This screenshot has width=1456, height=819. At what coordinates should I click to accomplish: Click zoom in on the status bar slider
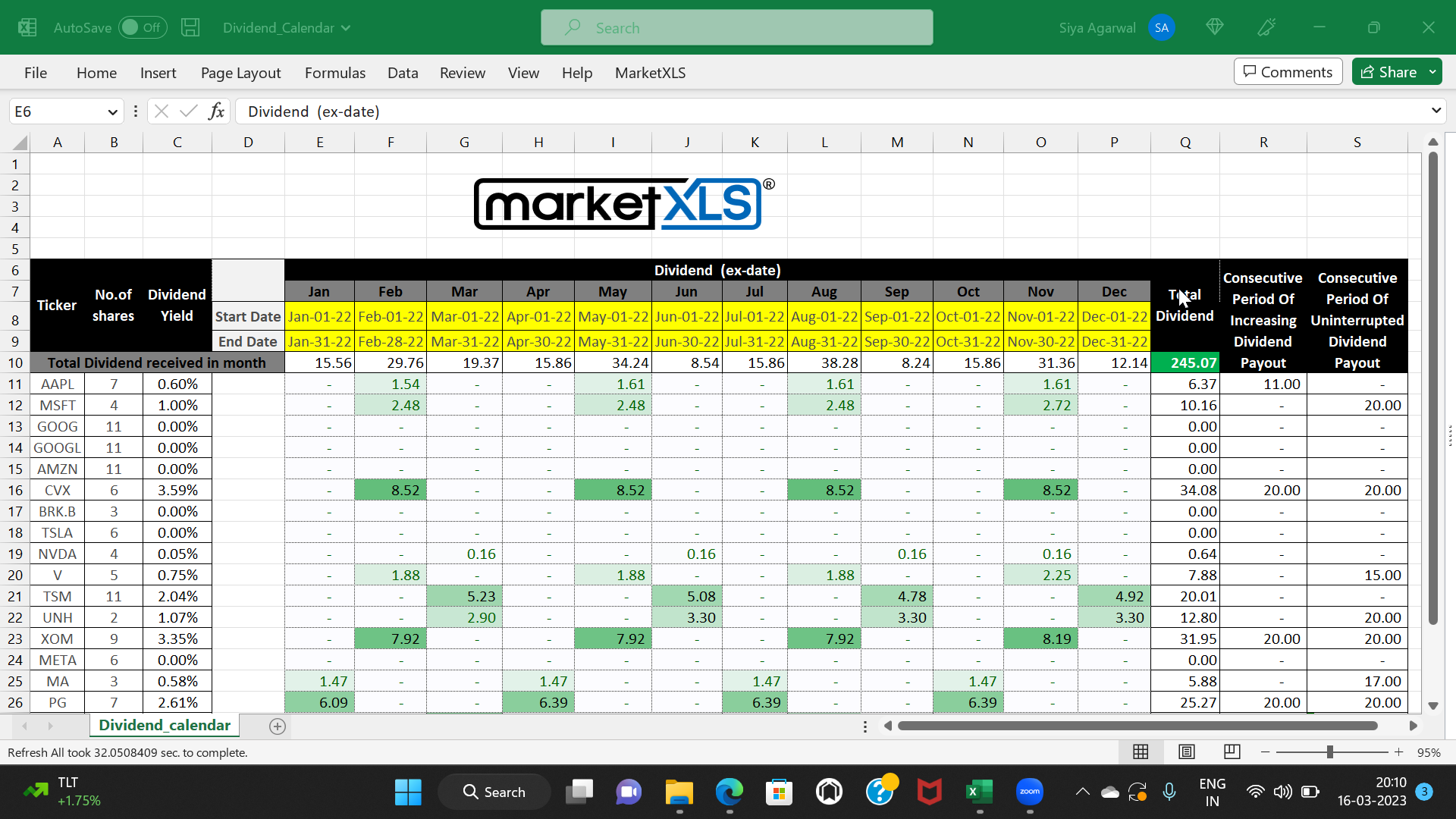click(1399, 752)
